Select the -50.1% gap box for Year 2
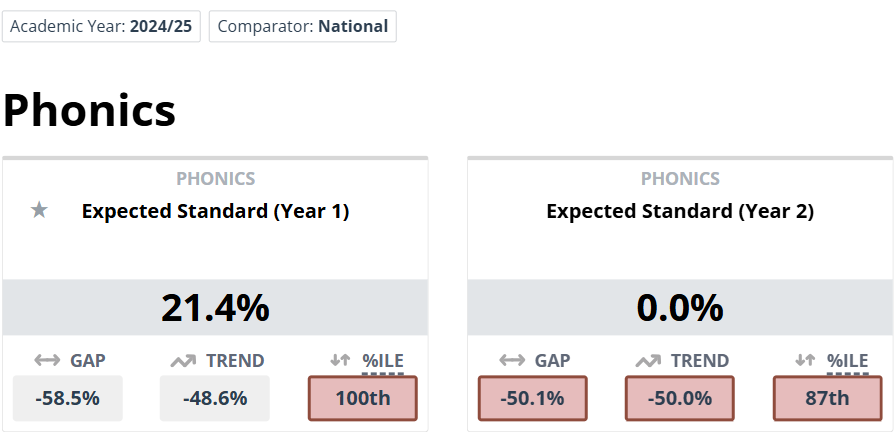 532,398
